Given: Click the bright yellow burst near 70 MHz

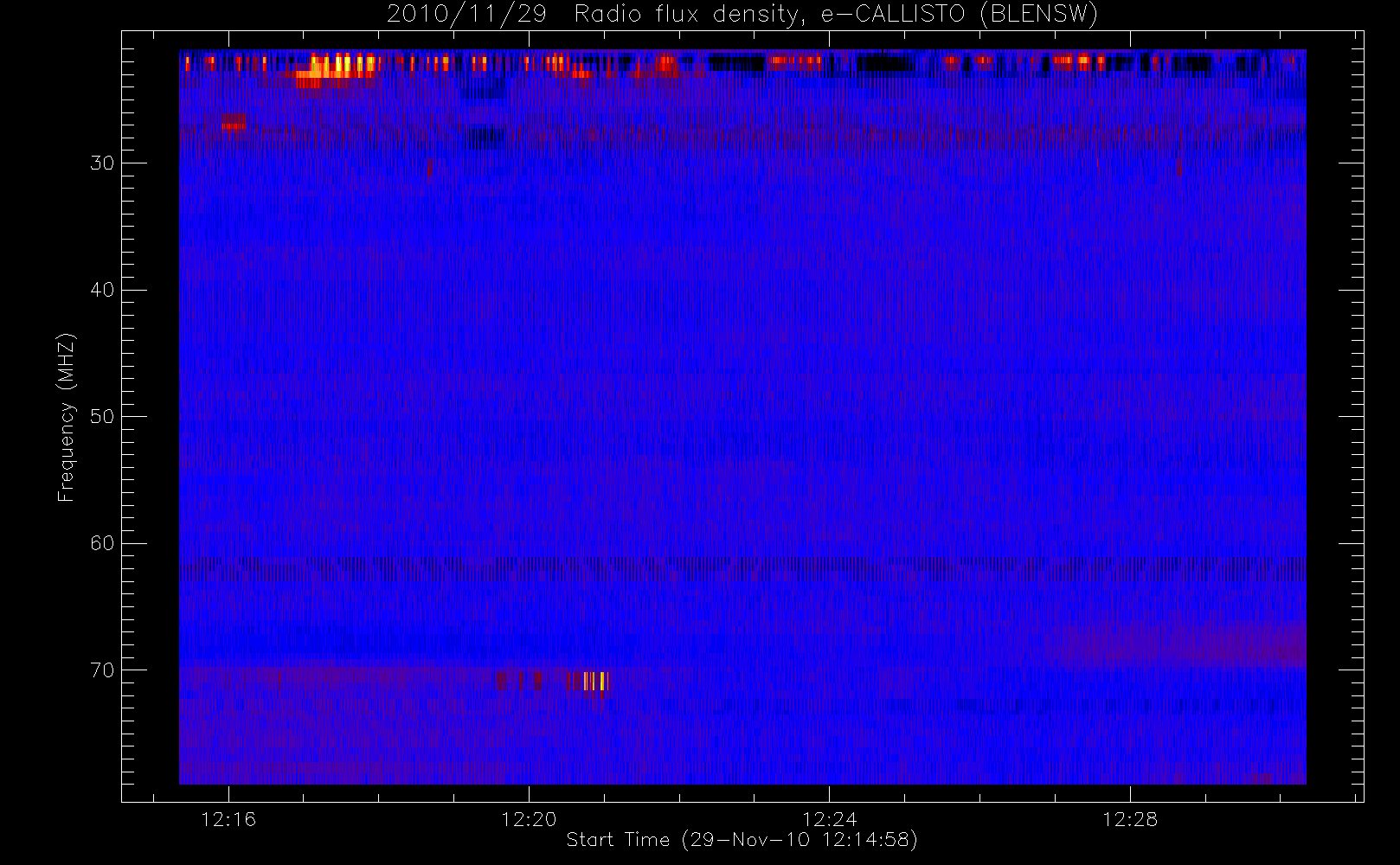Looking at the screenshot, I should pyautogui.click(x=596, y=682).
